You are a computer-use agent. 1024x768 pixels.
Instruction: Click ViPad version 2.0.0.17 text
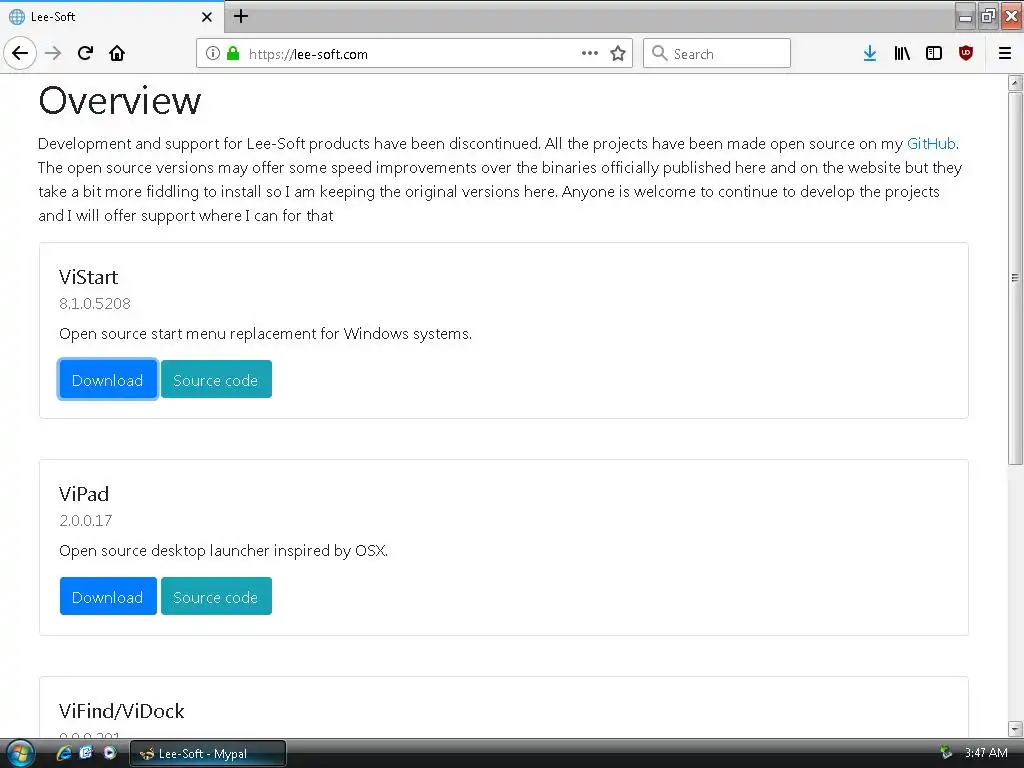coord(86,520)
